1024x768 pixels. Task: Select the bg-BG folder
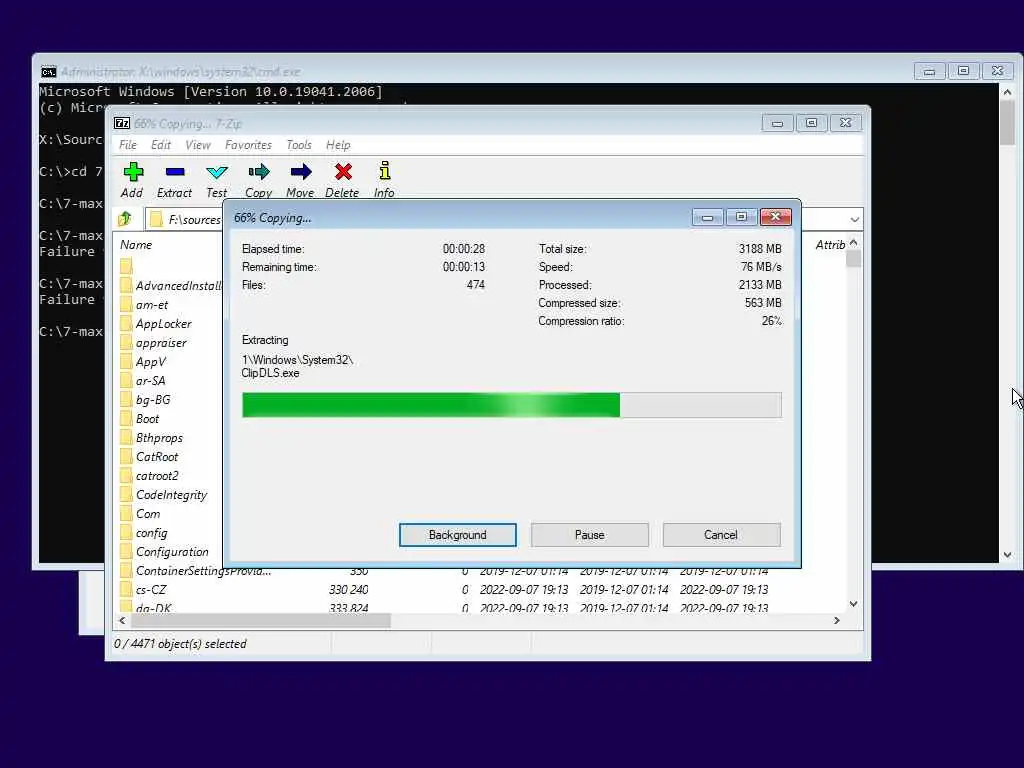[153, 400]
